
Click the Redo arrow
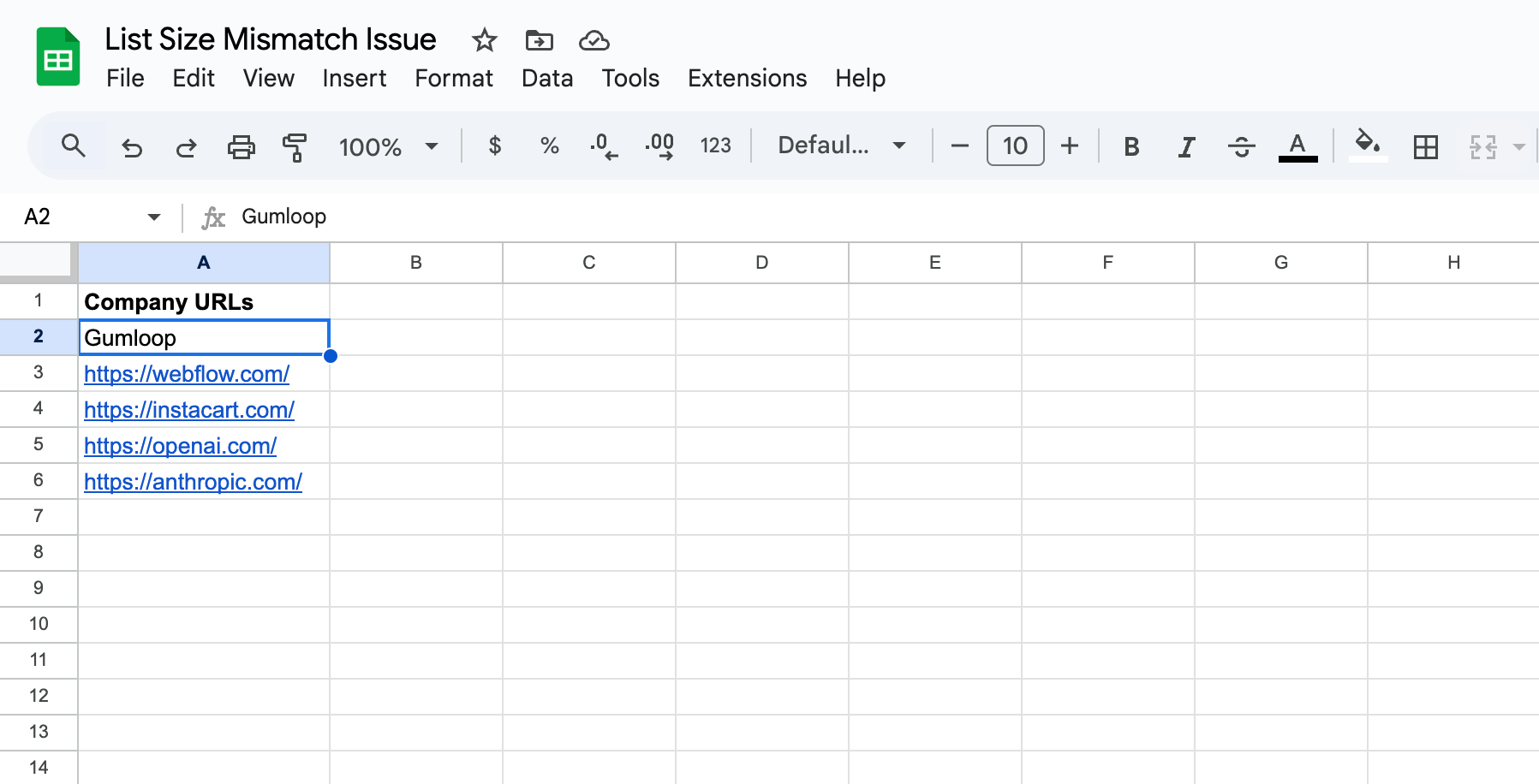pyautogui.click(x=186, y=147)
